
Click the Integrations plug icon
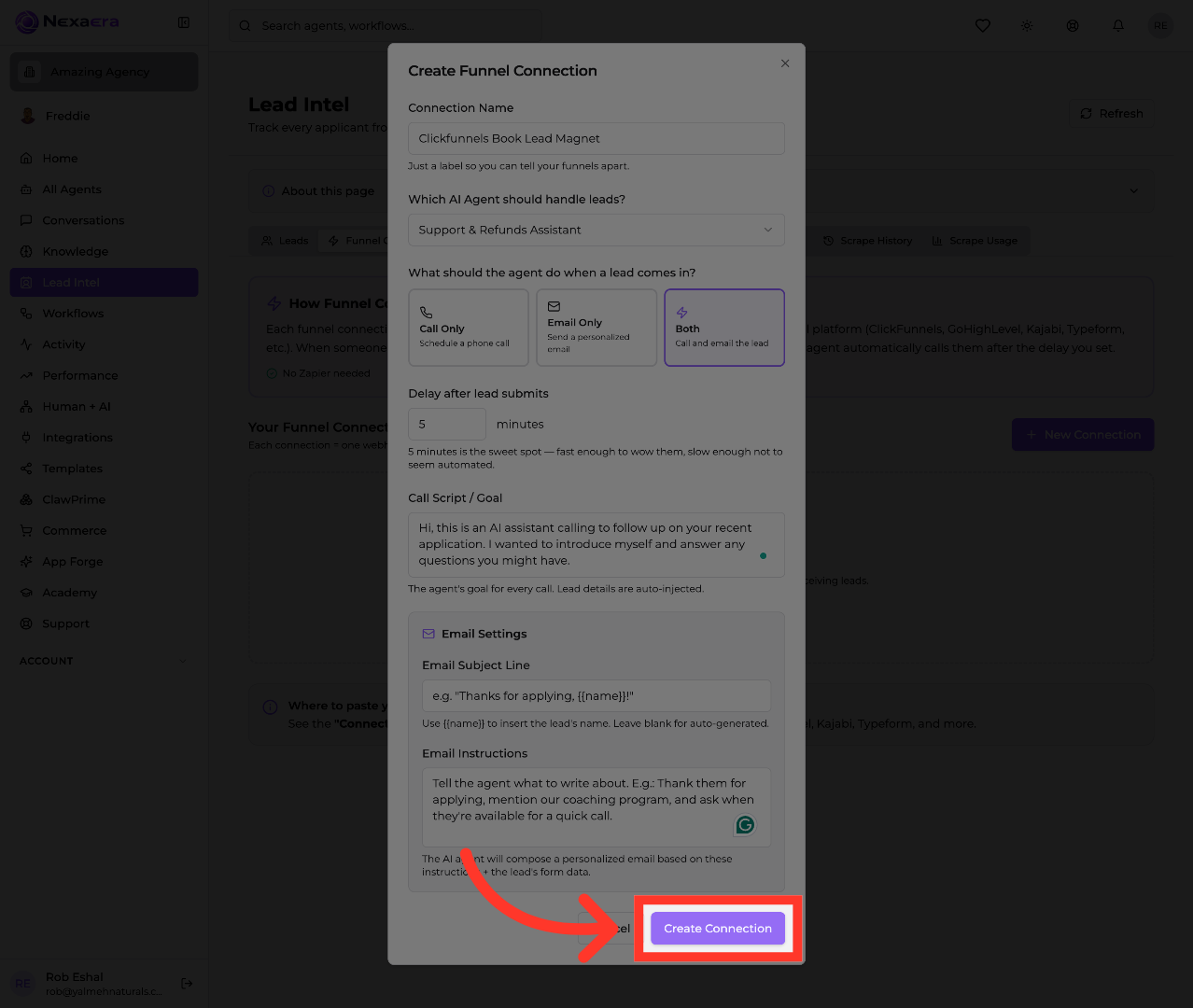pyautogui.click(x=26, y=438)
